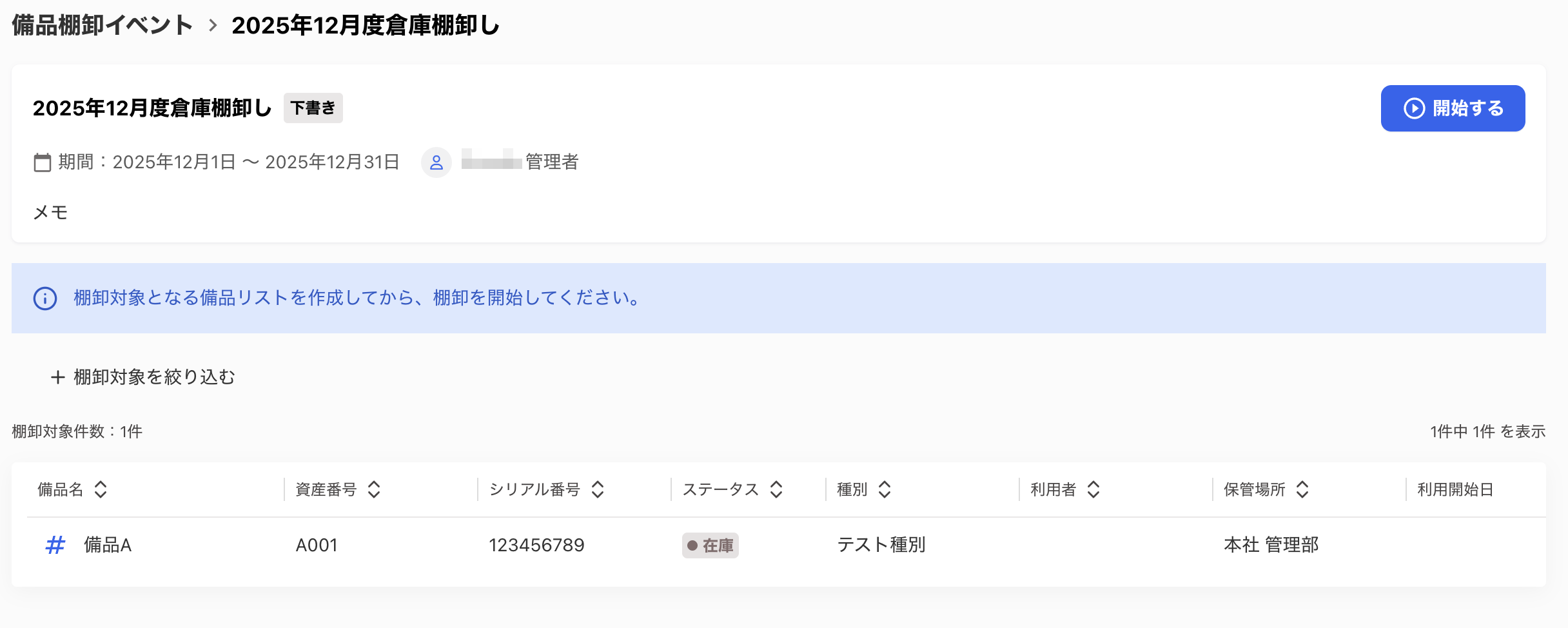Click the # icon next to 備品A
Image resolution: width=1568 pixels, height=628 pixels.
(x=55, y=545)
